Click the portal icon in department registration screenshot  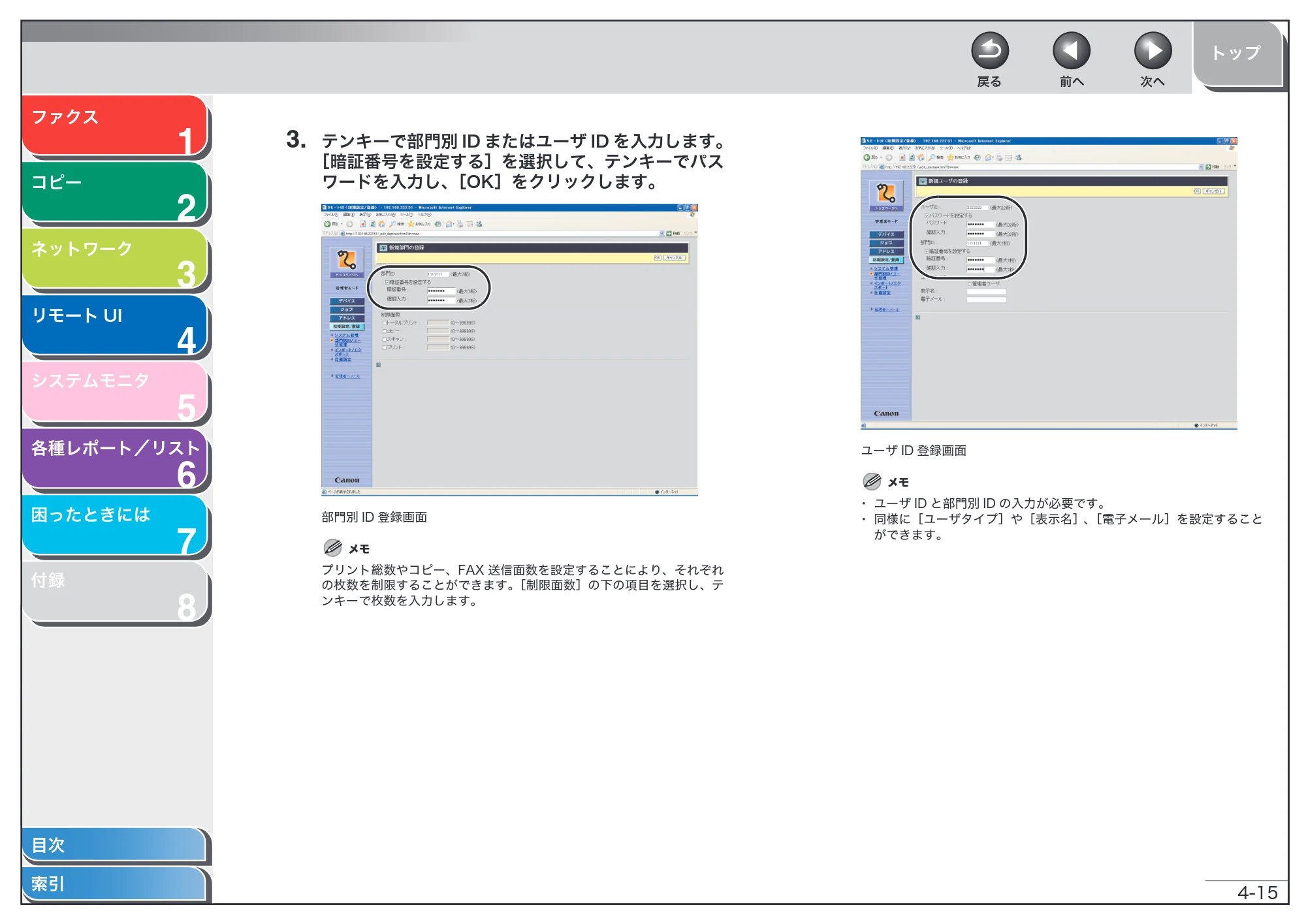[347, 261]
